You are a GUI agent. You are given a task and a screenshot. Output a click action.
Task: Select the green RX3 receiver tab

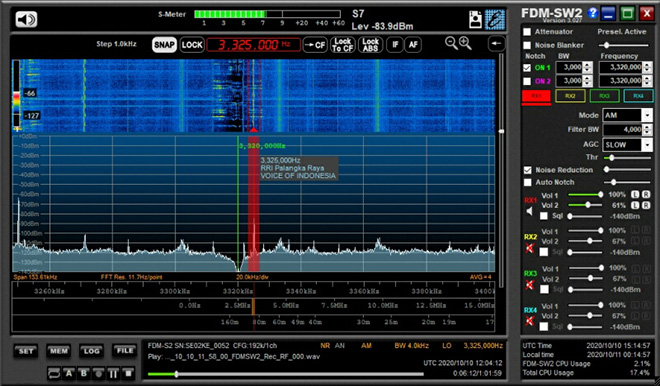(604, 96)
